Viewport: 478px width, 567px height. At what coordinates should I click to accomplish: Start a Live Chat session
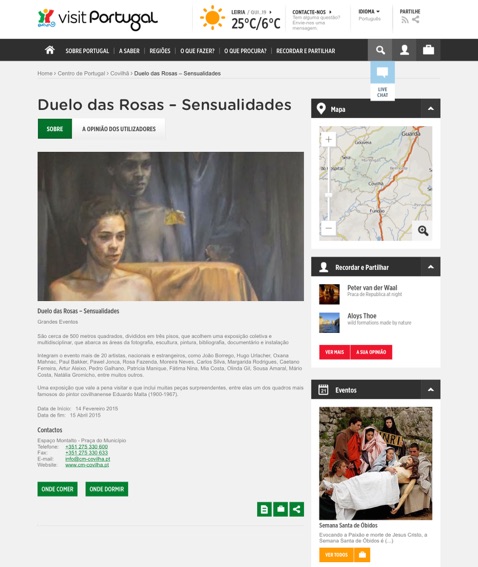[382, 81]
